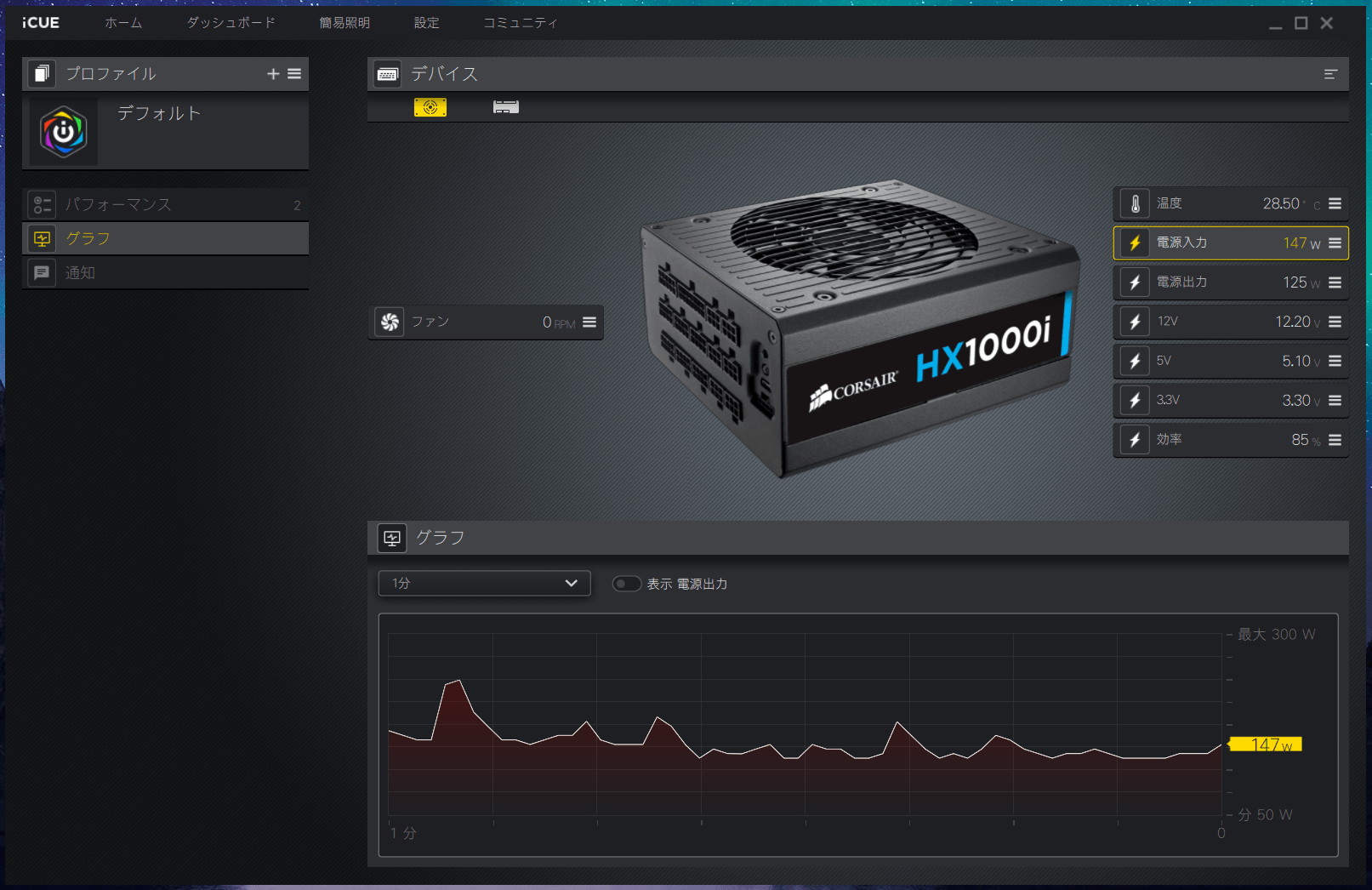The image size is (1372, 890).
Task: Select the yellow highlighted PSU device icon
Action: [430, 107]
